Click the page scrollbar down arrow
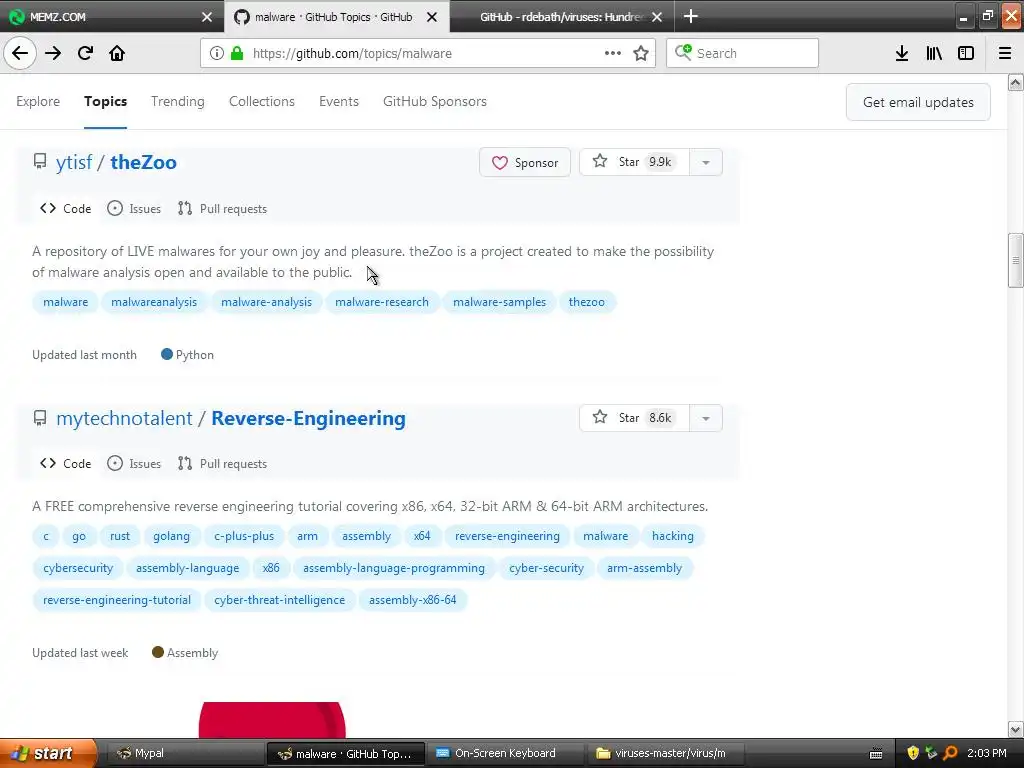The height and width of the screenshot is (768, 1024). click(1016, 729)
